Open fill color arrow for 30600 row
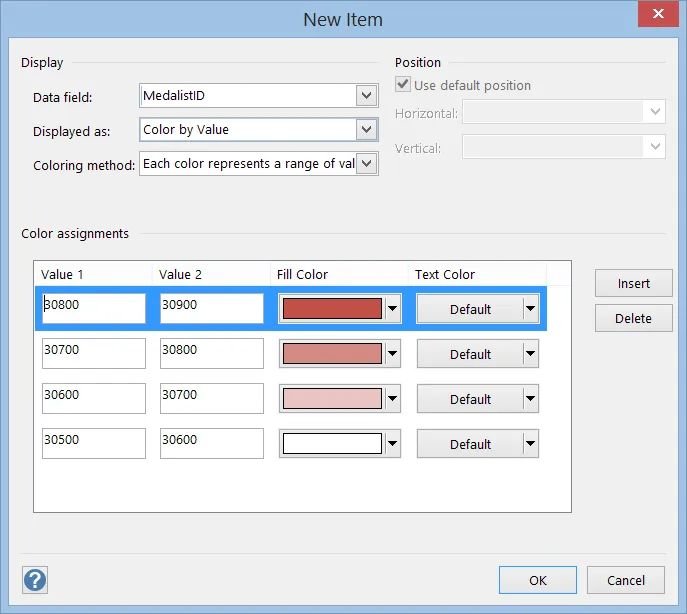This screenshot has width=687, height=614. pyautogui.click(x=393, y=398)
